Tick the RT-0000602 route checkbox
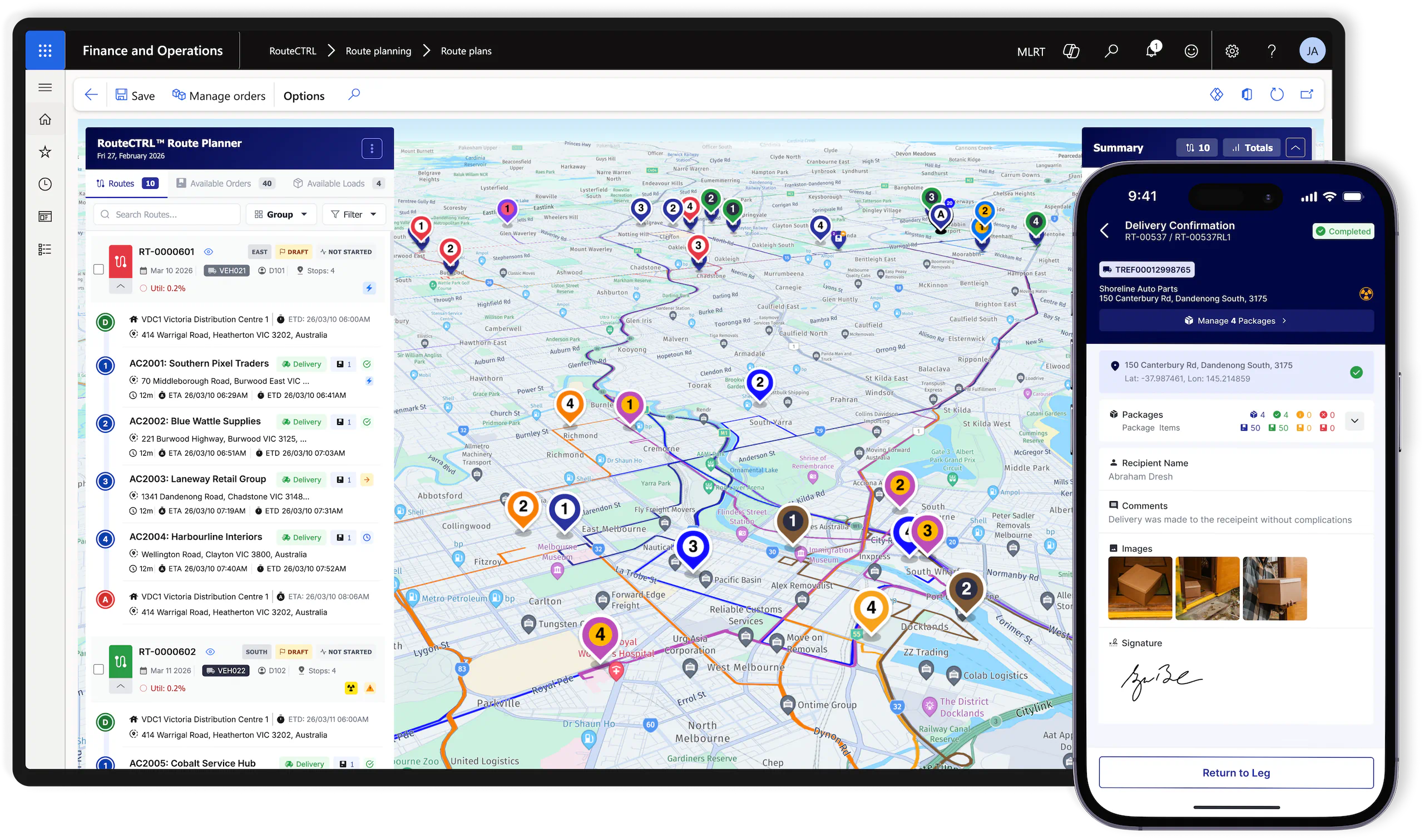This screenshot has width=1424, height=840. [x=98, y=670]
